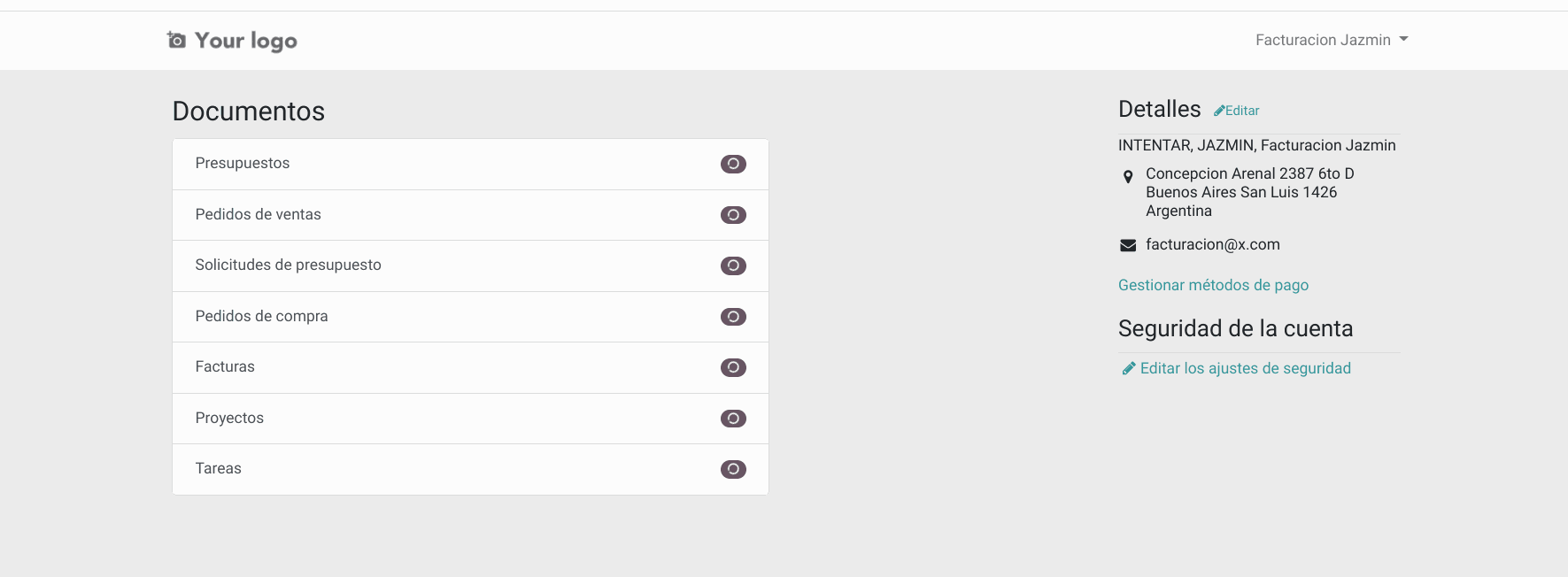Click the Pedidos de compra count badge

(733, 317)
